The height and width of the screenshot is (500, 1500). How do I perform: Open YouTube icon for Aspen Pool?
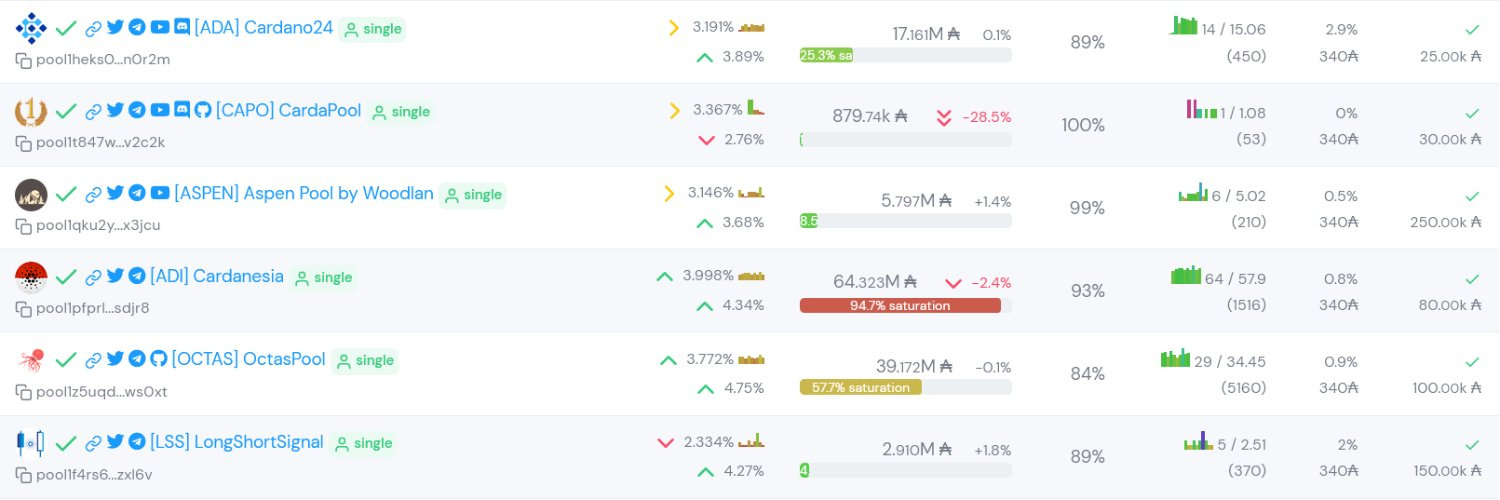pos(159,194)
